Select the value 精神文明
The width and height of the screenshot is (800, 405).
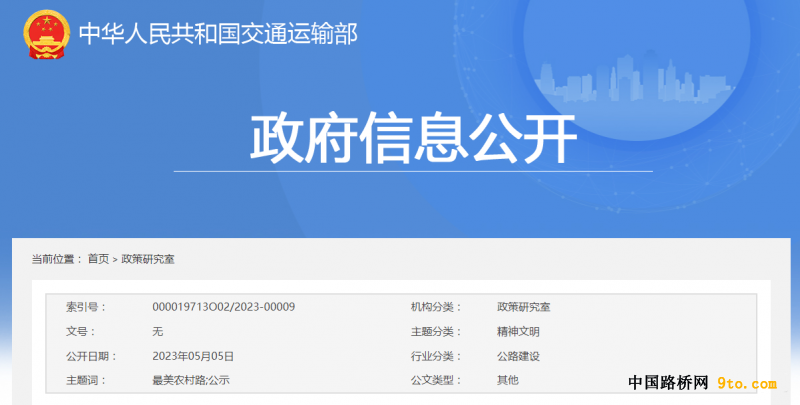(x=518, y=332)
